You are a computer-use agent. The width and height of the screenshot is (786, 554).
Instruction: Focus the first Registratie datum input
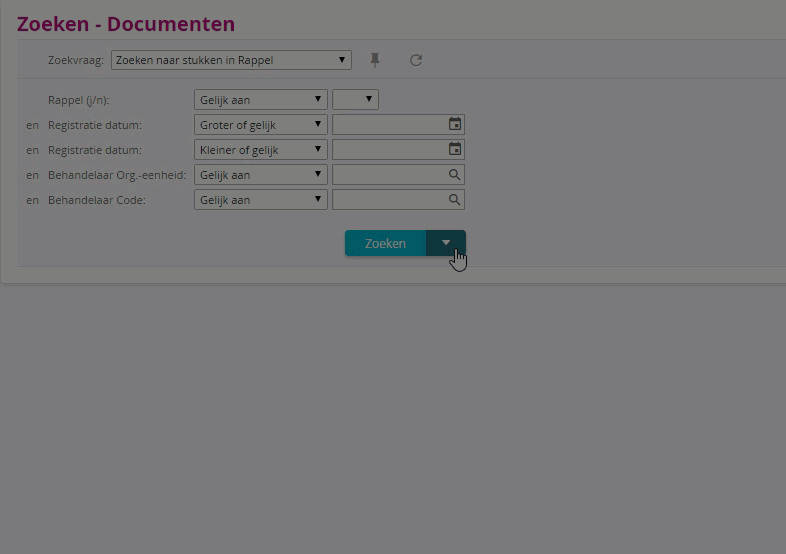(x=390, y=125)
